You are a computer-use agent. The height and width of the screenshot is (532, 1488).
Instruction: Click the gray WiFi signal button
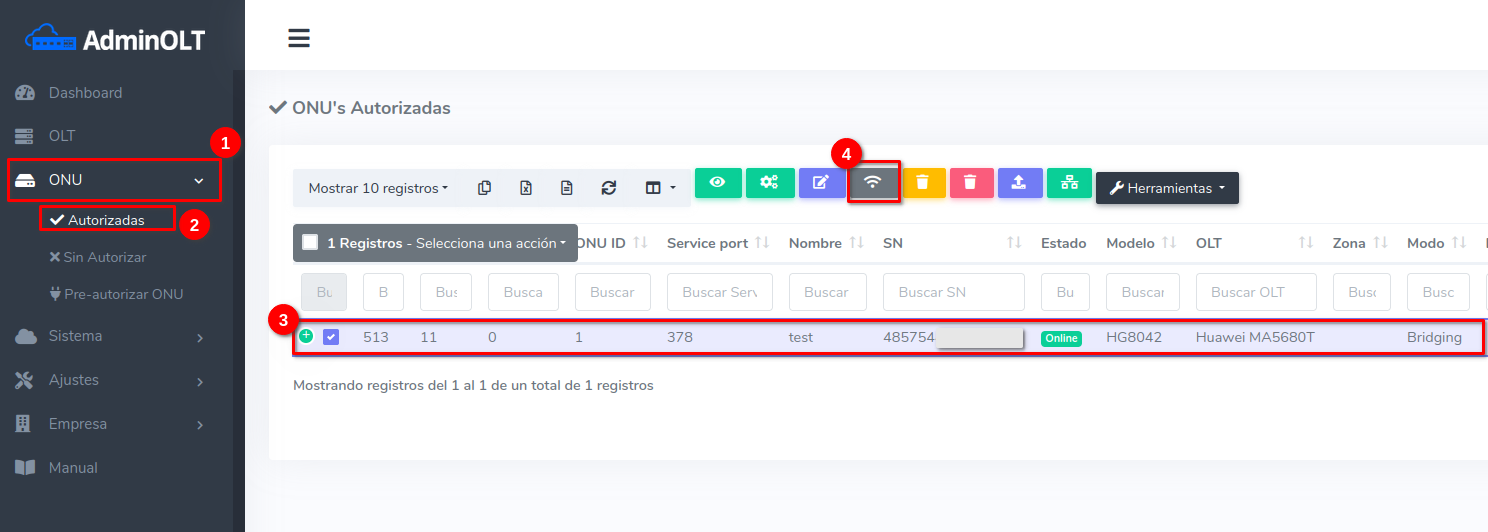tap(873, 182)
